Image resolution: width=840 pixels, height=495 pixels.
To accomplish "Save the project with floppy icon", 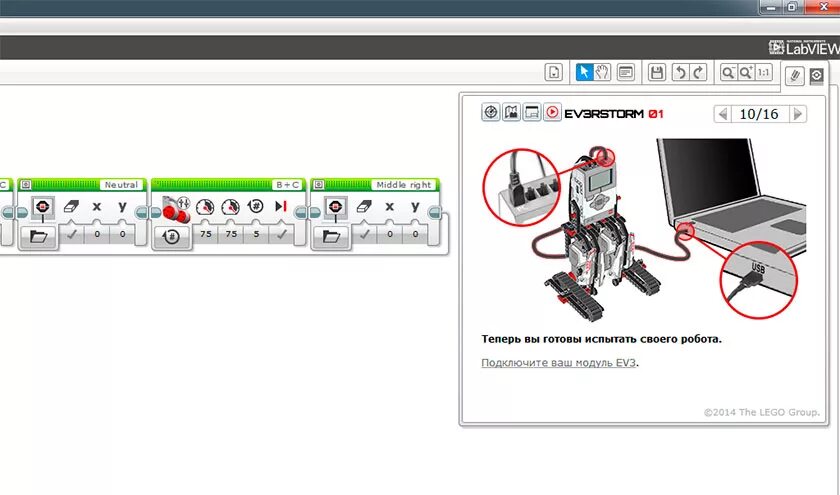I will (657, 72).
